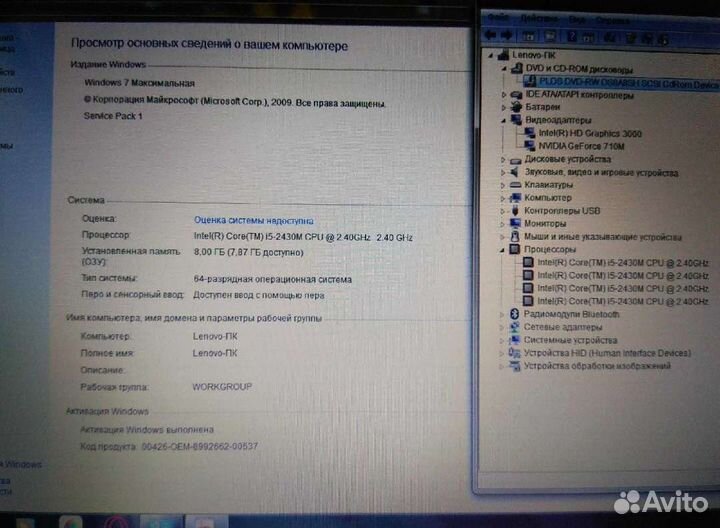720x528 pixels.
Task: Open the Файл menu in Device Manager
Action: coord(499,18)
